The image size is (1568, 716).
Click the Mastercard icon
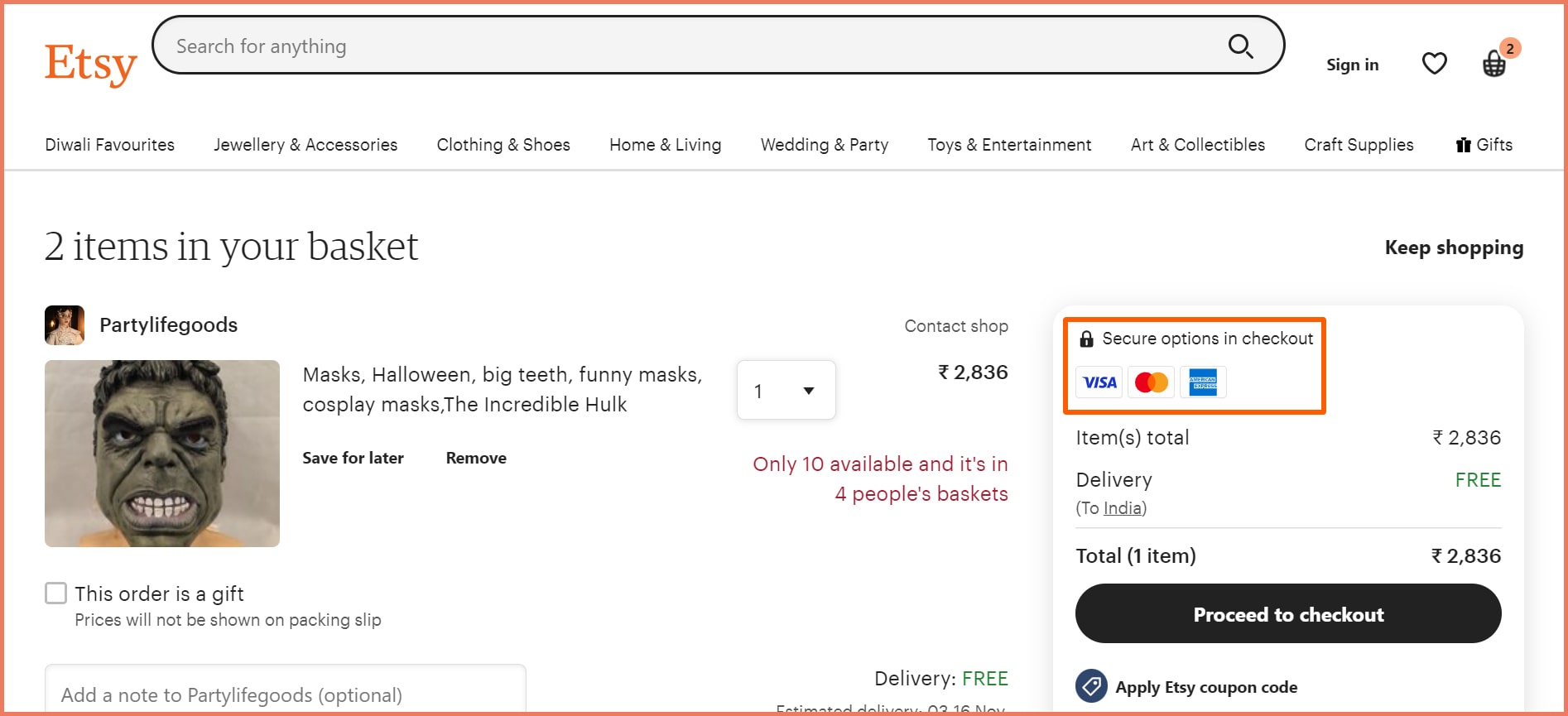[x=1152, y=382]
